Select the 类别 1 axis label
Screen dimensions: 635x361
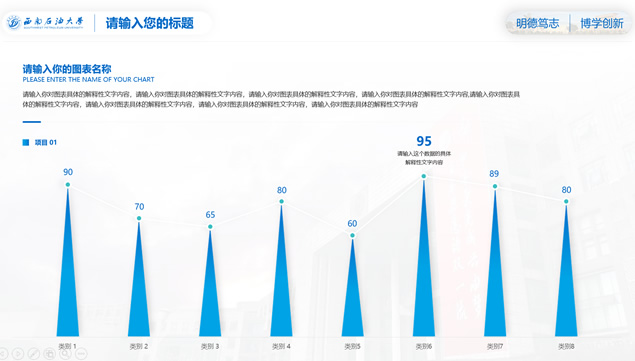tap(67, 346)
